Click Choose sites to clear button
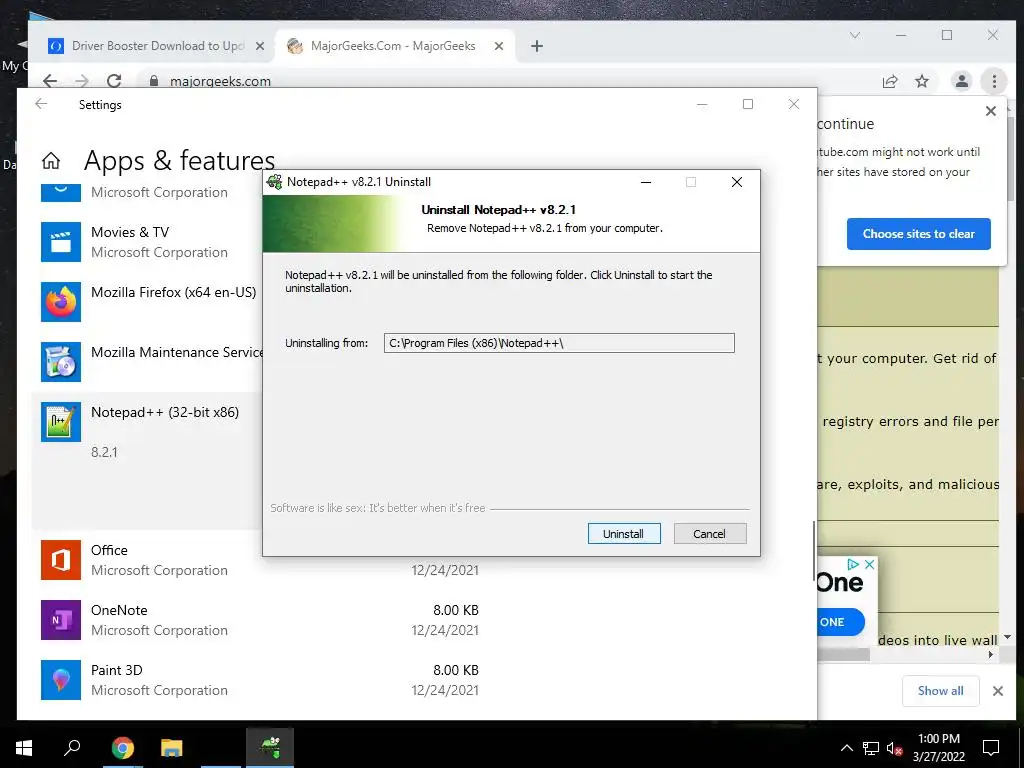The height and width of the screenshot is (768, 1024). [x=918, y=234]
